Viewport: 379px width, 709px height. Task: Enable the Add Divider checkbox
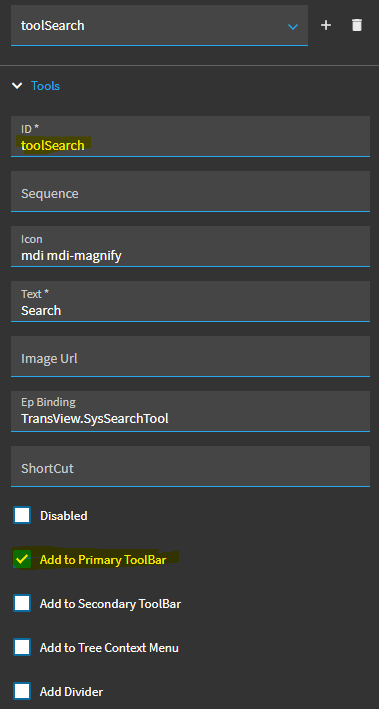click(22, 691)
